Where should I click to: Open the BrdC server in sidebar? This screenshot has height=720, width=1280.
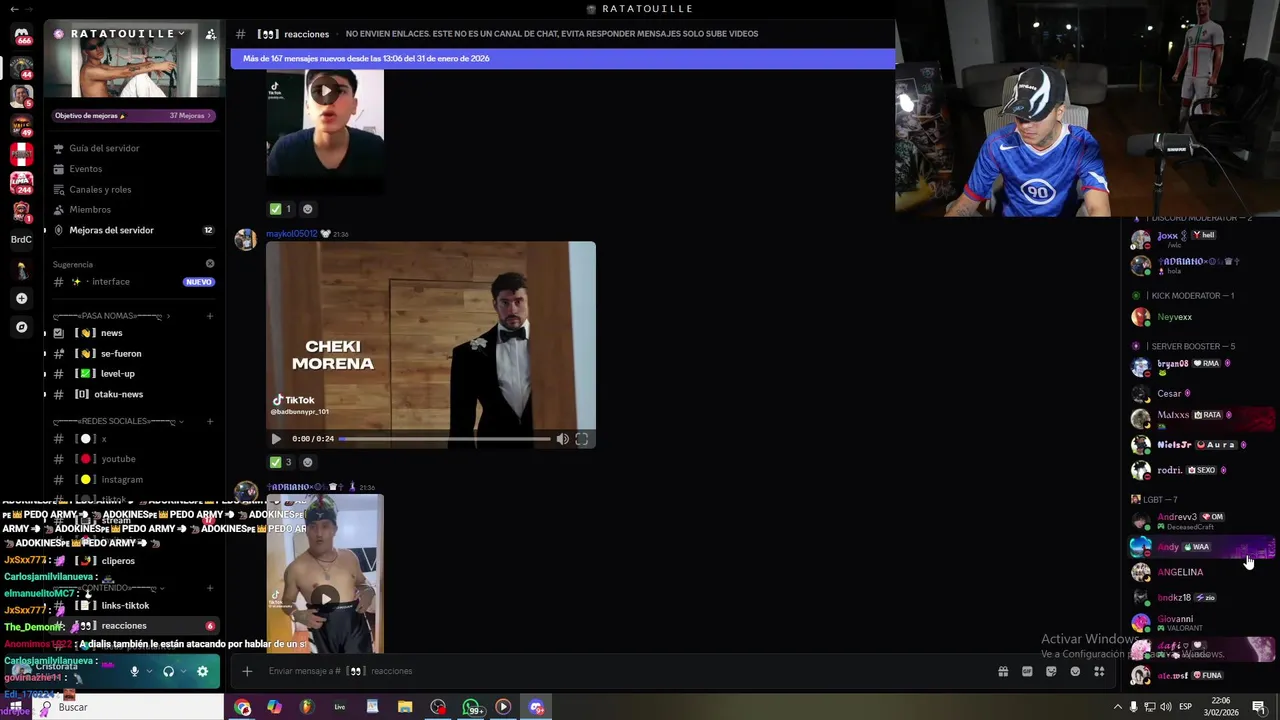21,240
